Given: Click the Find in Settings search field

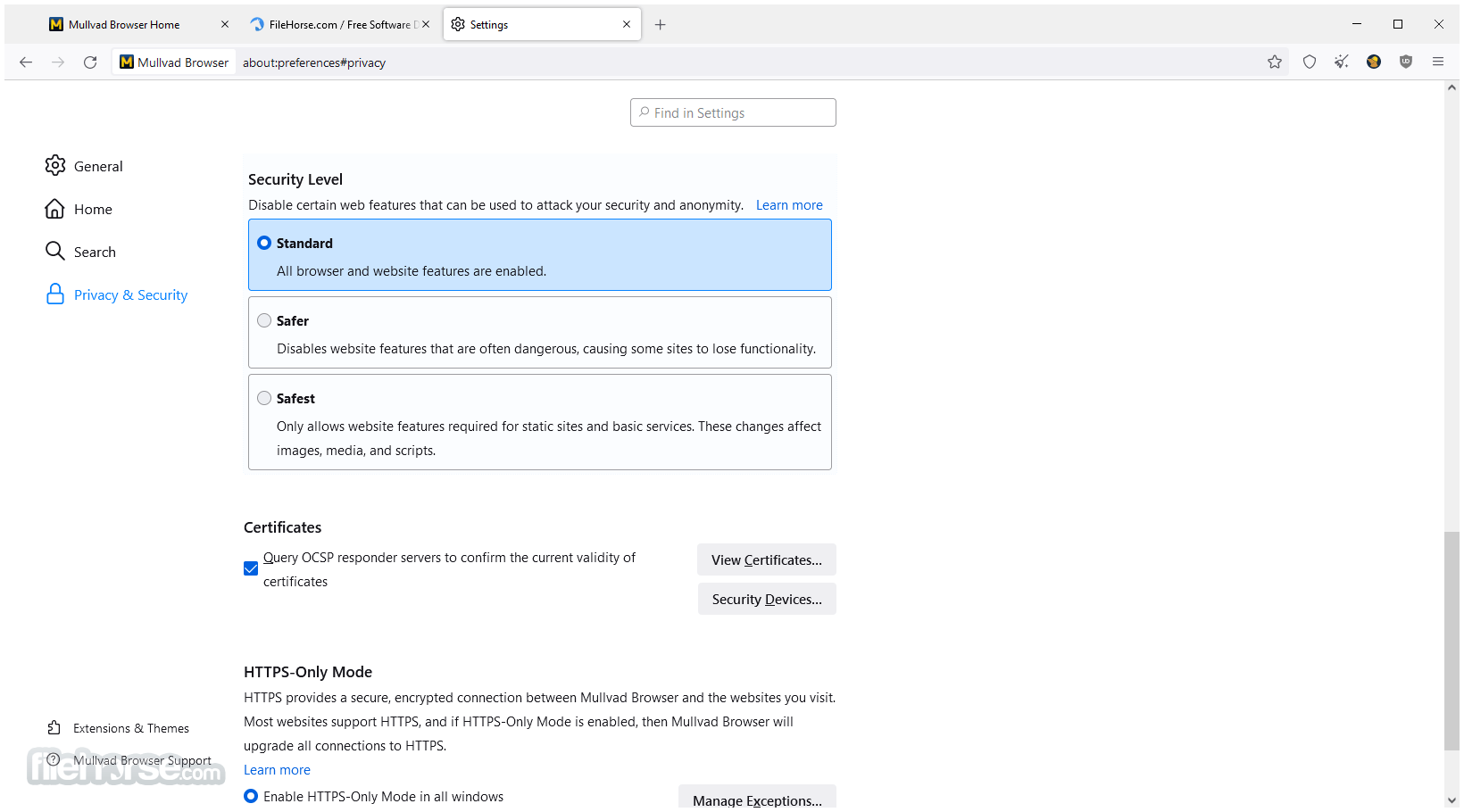Looking at the screenshot, I should (733, 112).
